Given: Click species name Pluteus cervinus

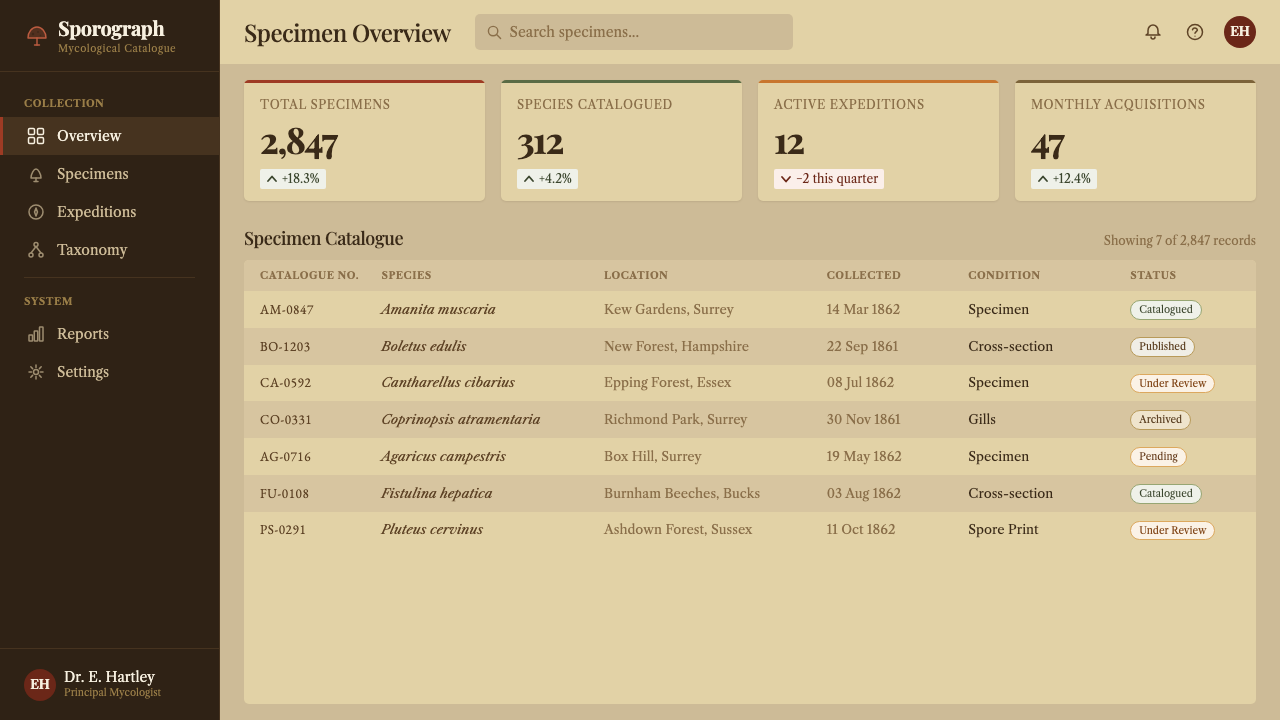Looking at the screenshot, I should point(432,530).
